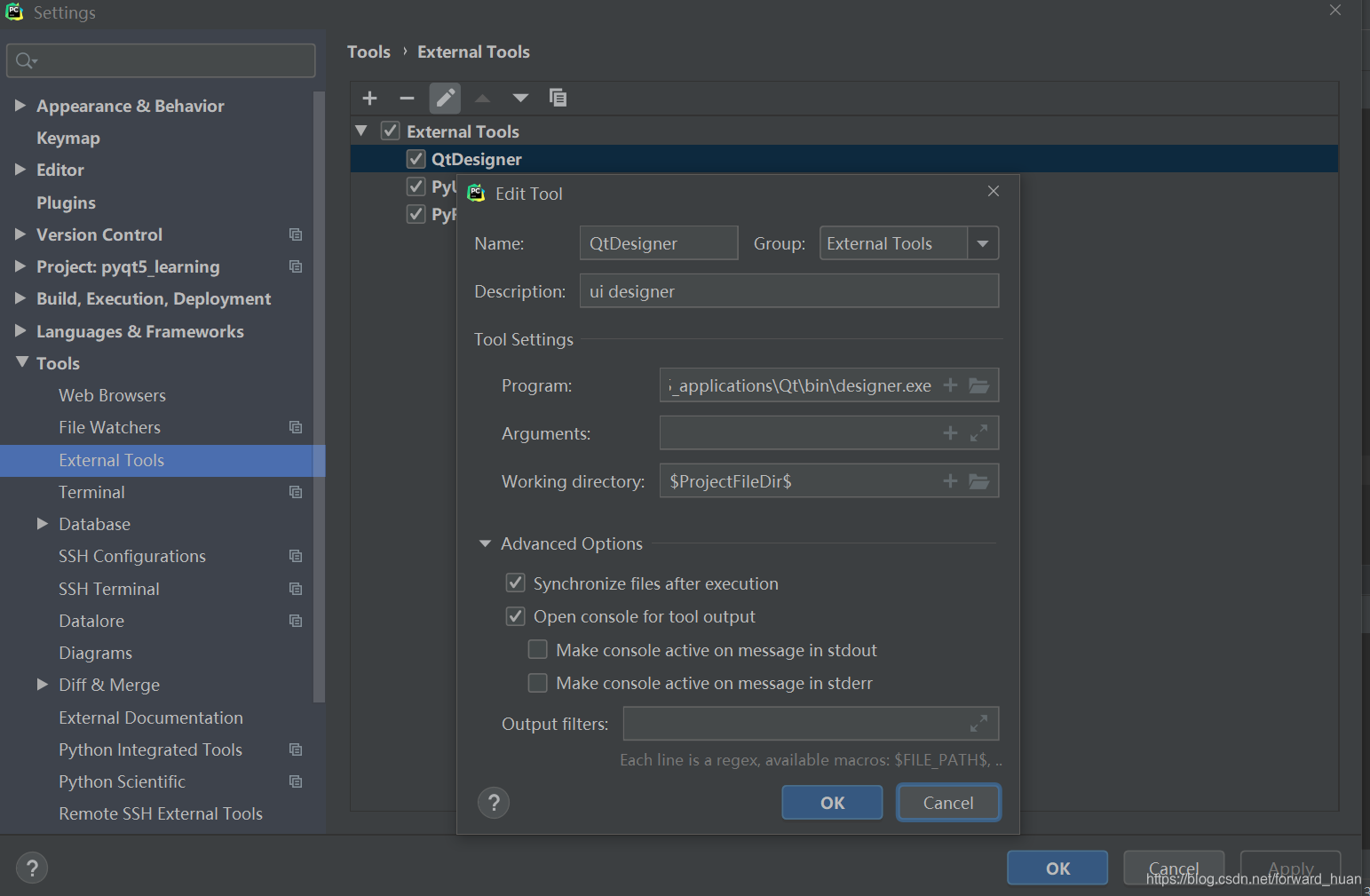
Task: Remove selected tool with minus icon
Action: pos(407,98)
